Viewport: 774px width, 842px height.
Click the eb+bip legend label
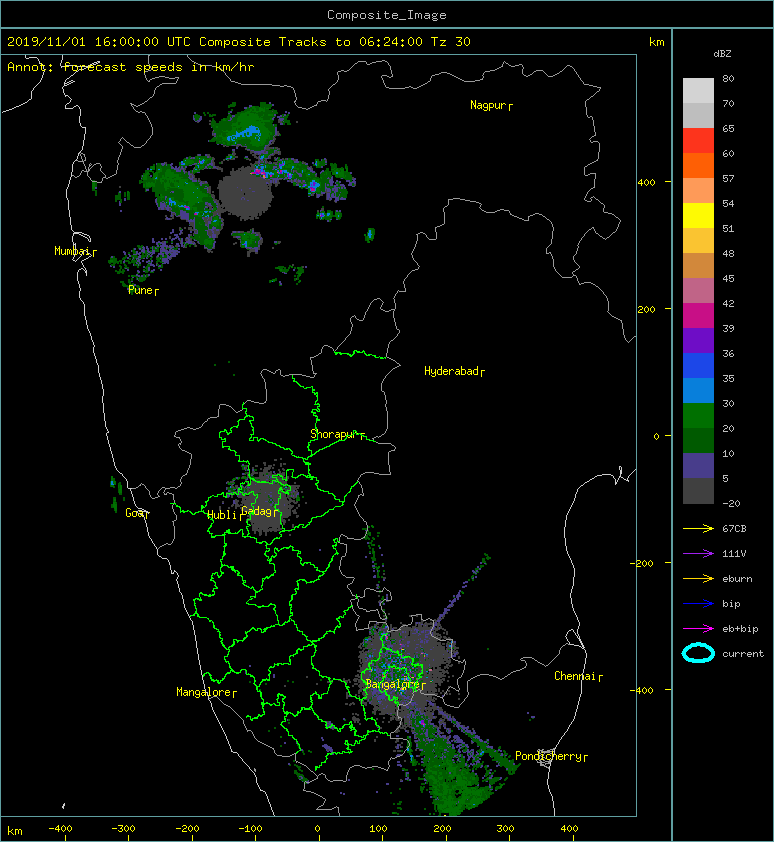click(x=740, y=628)
